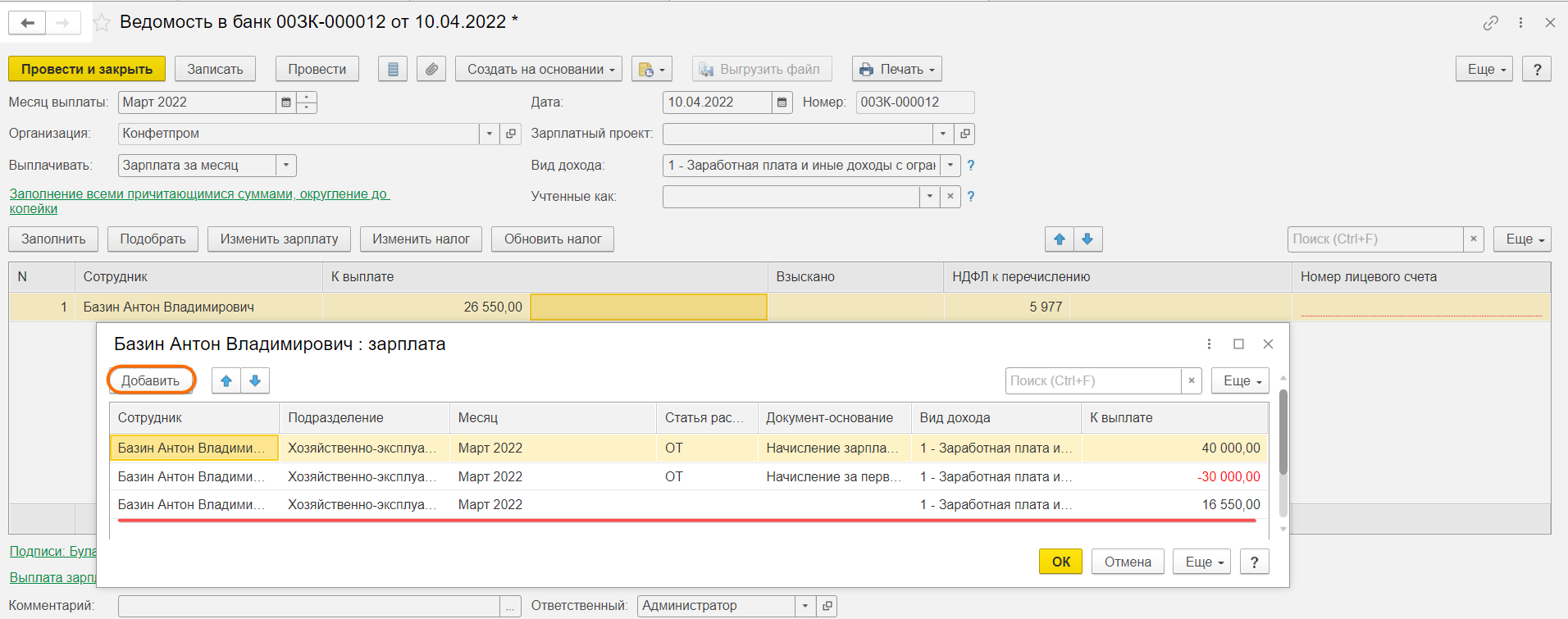Expand the Вид дохода dropdown

coord(950,166)
